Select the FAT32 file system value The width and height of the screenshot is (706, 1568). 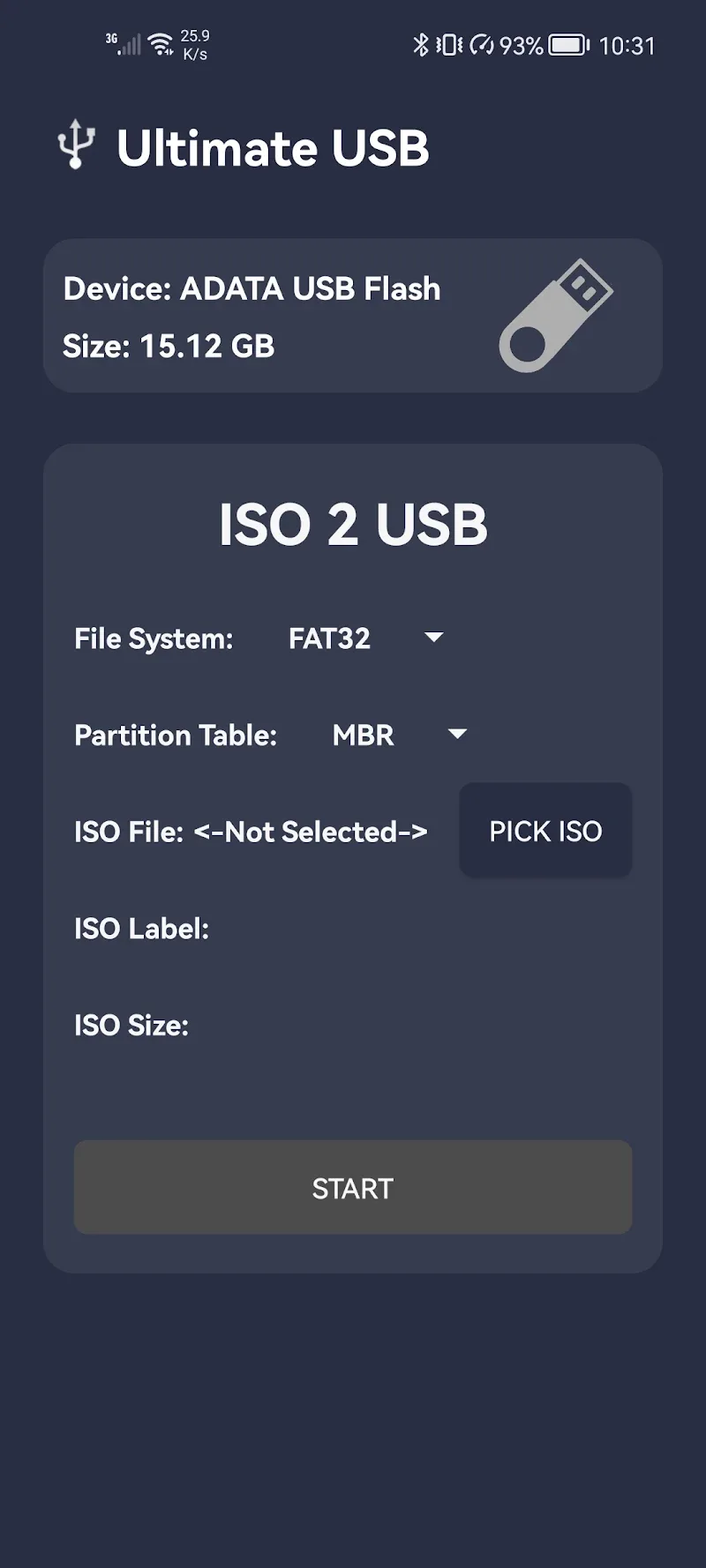pyautogui.click(x=329, y=638)
